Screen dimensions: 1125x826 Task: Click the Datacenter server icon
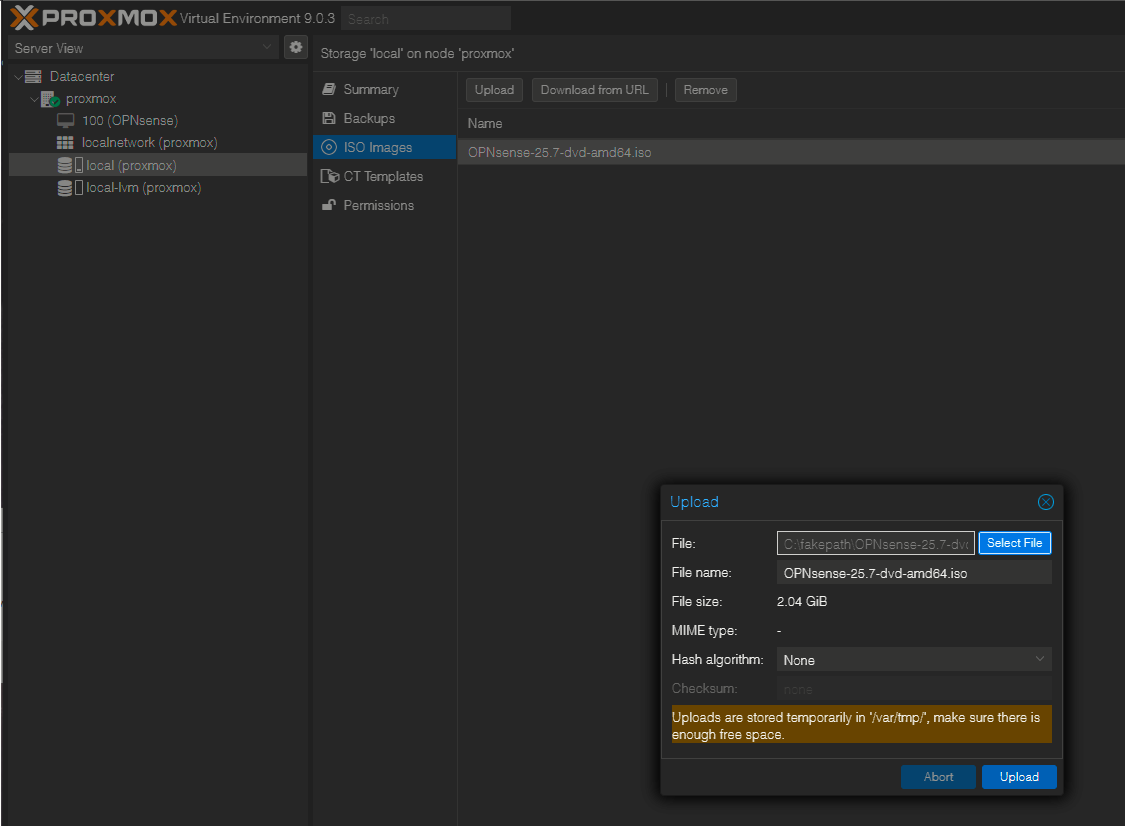point(33,76)
